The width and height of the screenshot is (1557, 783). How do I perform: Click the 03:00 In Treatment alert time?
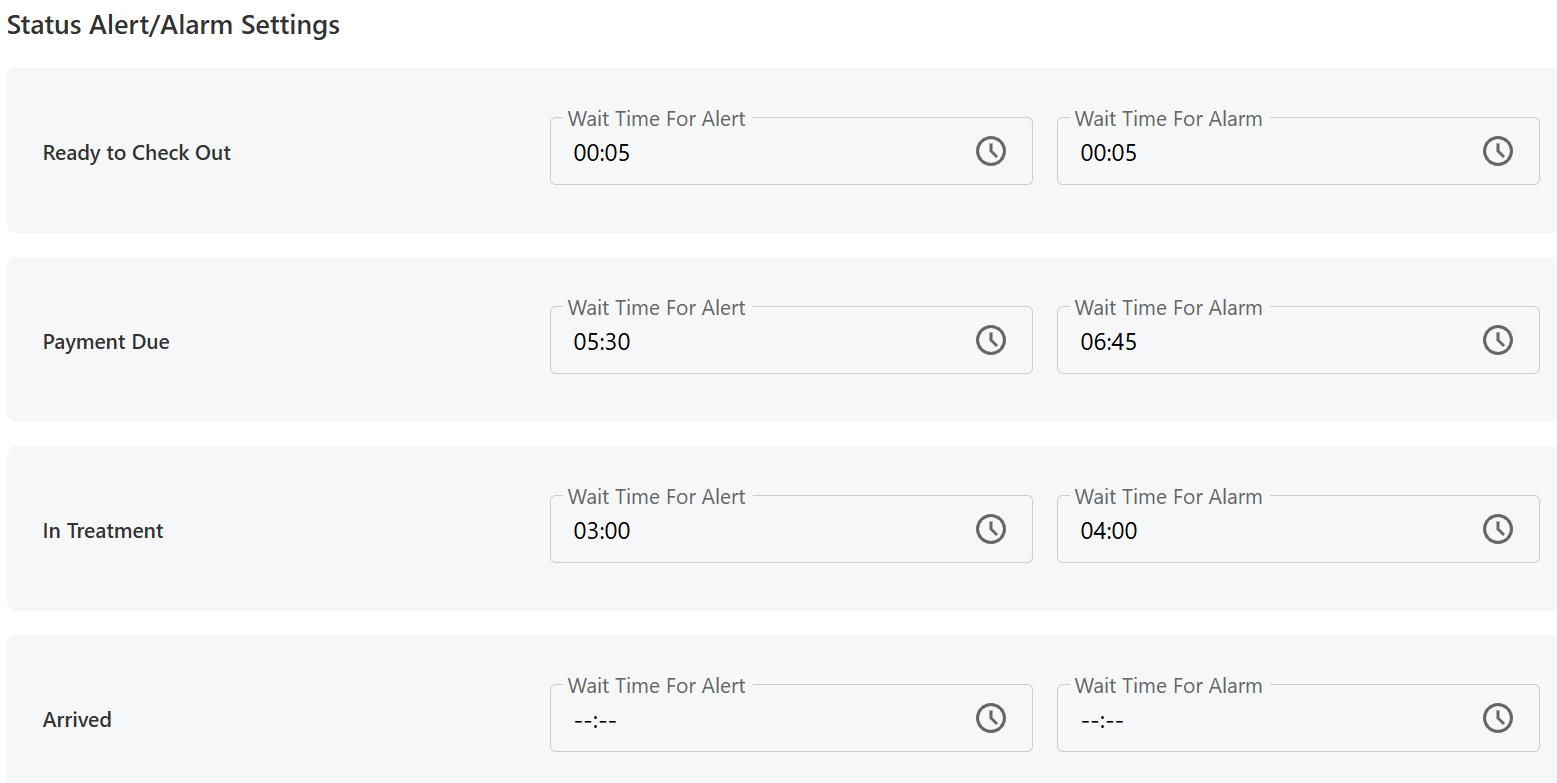[x=602, y=531]
